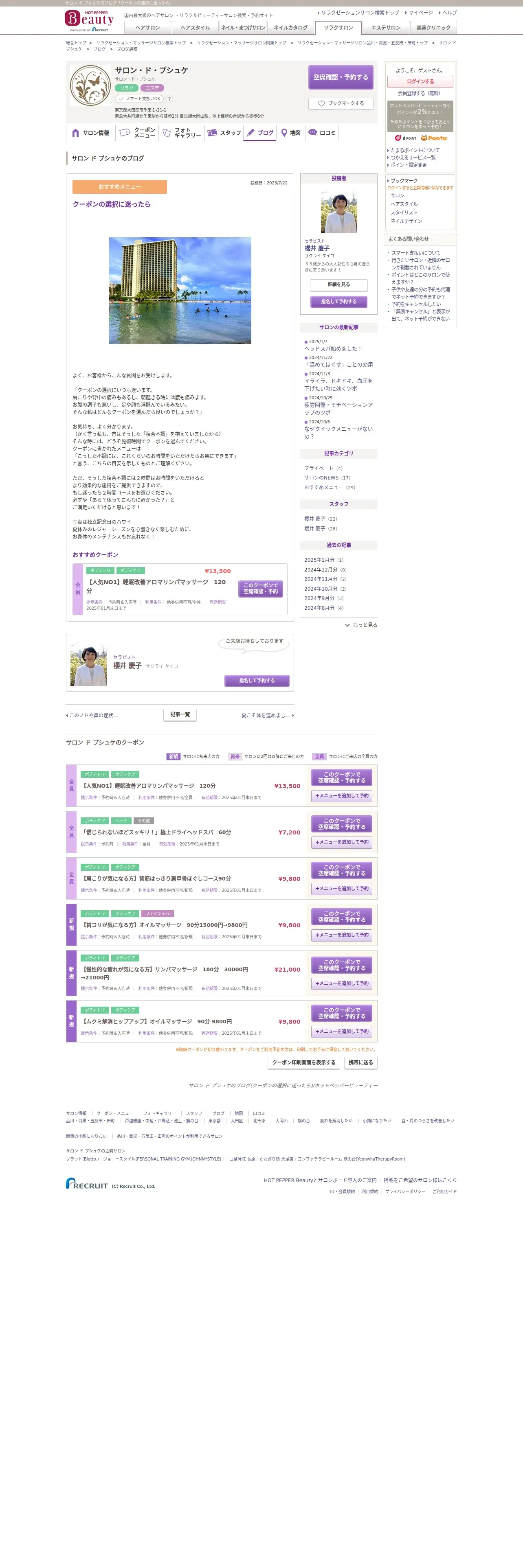Viewport: 523px width, 1568px height.
Task: Click the 空席確認・予約する button at top
Action: (x=341, y=77)
